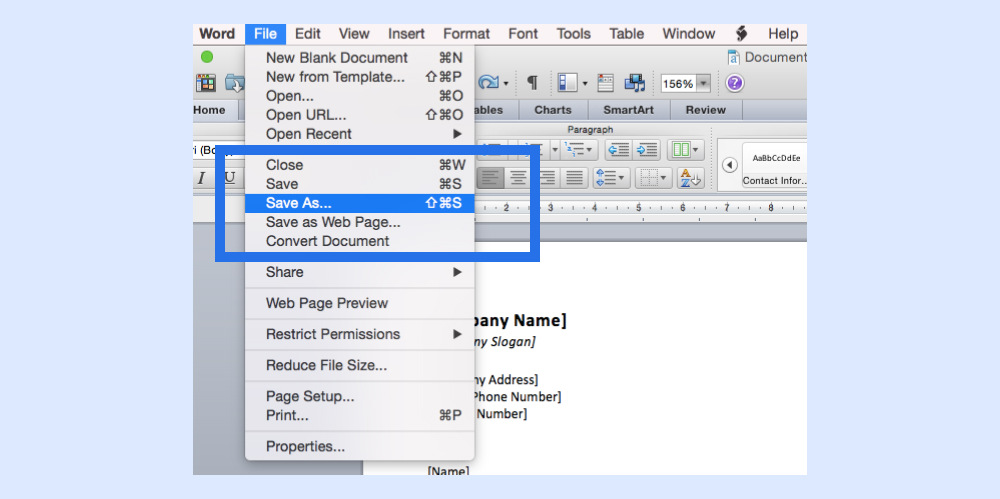Image resolution: width=1000 pixels, height=499 pixels.
Task: Open the purple Help question mark icon
Action: [734, 83]
